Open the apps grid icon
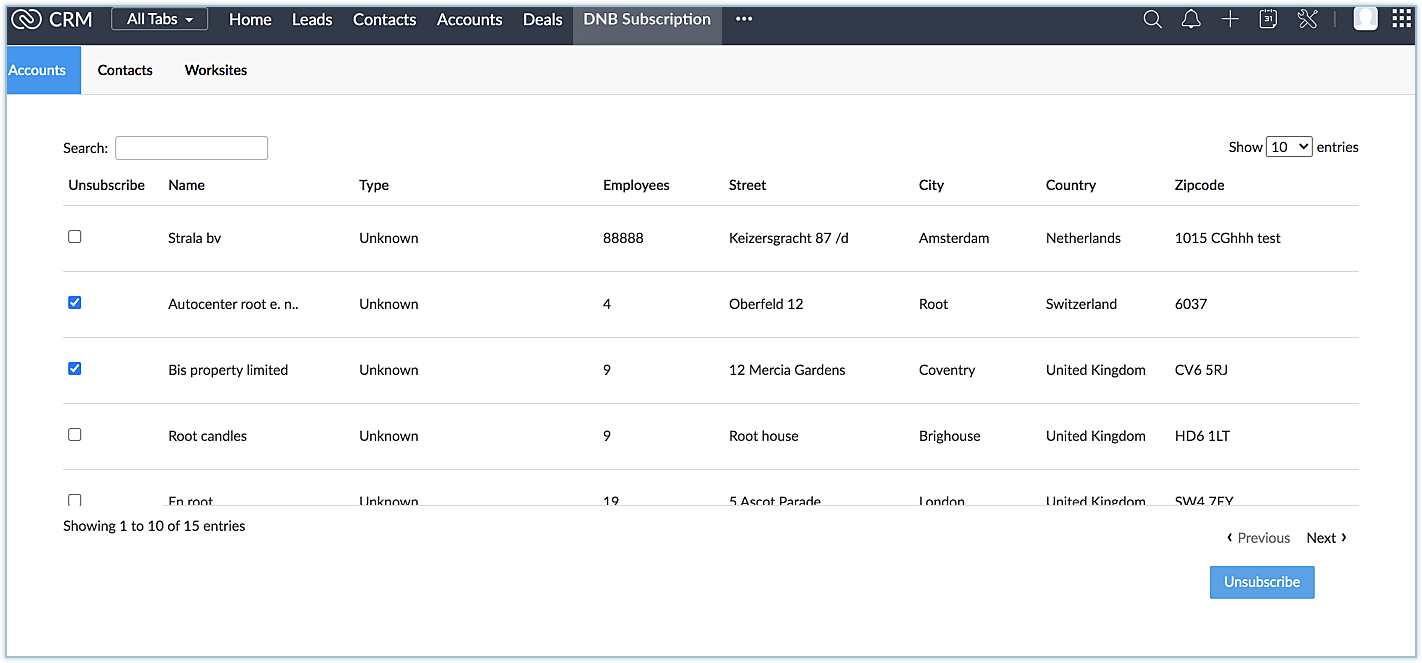This screenshot has width=1422, height=663. pos(1402,19)
